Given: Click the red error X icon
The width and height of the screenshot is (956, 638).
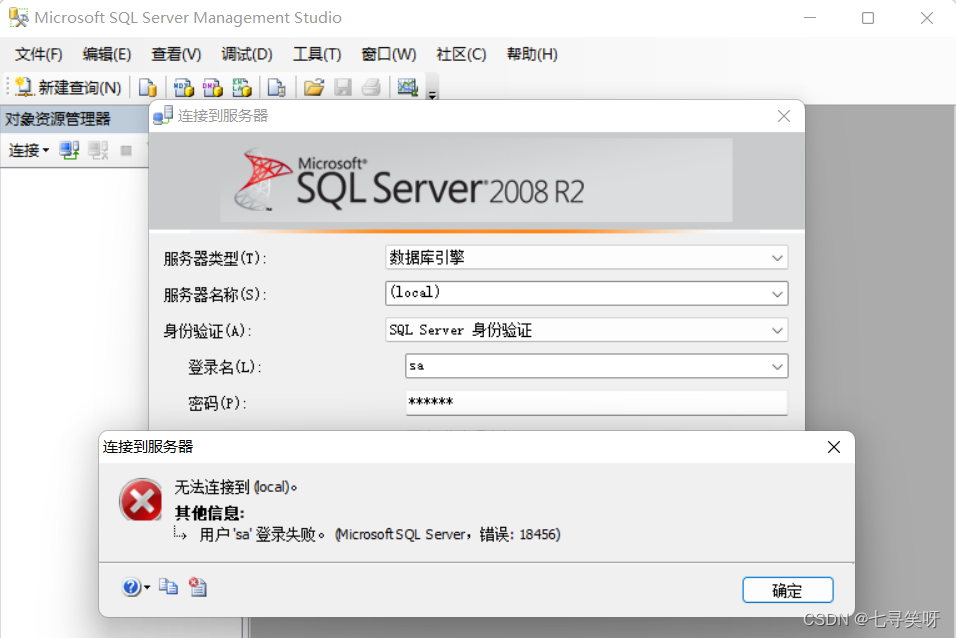Looking at the screenshot, I should tap(141, 500).
